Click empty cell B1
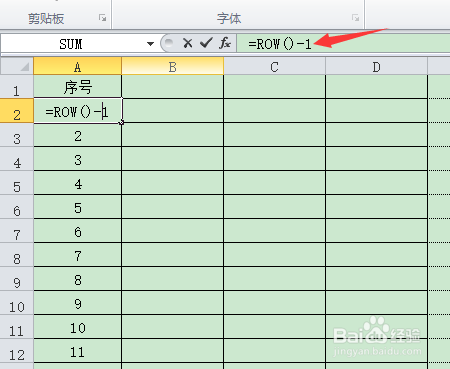 (173, 87)
